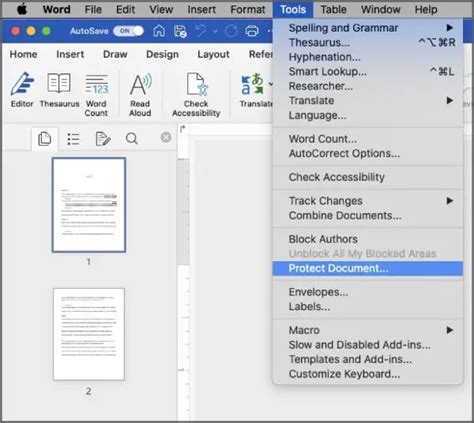Select the page 2 thumbnail
The image size is (474, 423).
(x=89, y=334)
